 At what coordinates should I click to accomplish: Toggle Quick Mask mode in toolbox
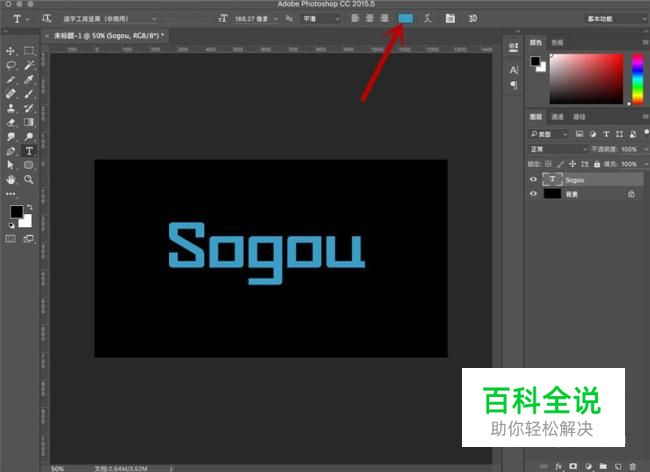(10, 239)
